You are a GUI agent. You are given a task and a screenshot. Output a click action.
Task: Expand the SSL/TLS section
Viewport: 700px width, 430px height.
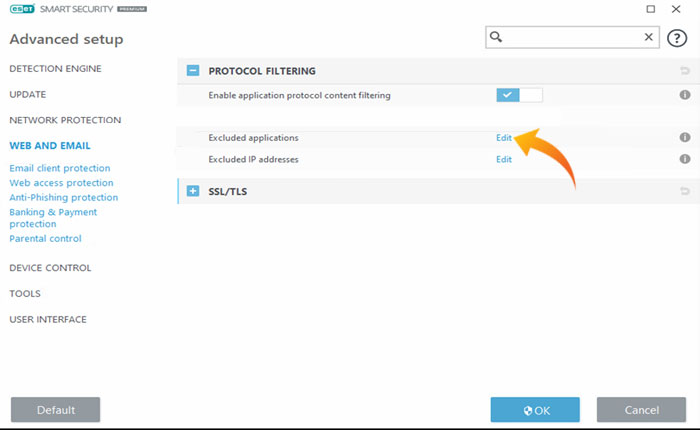[193, 191]
